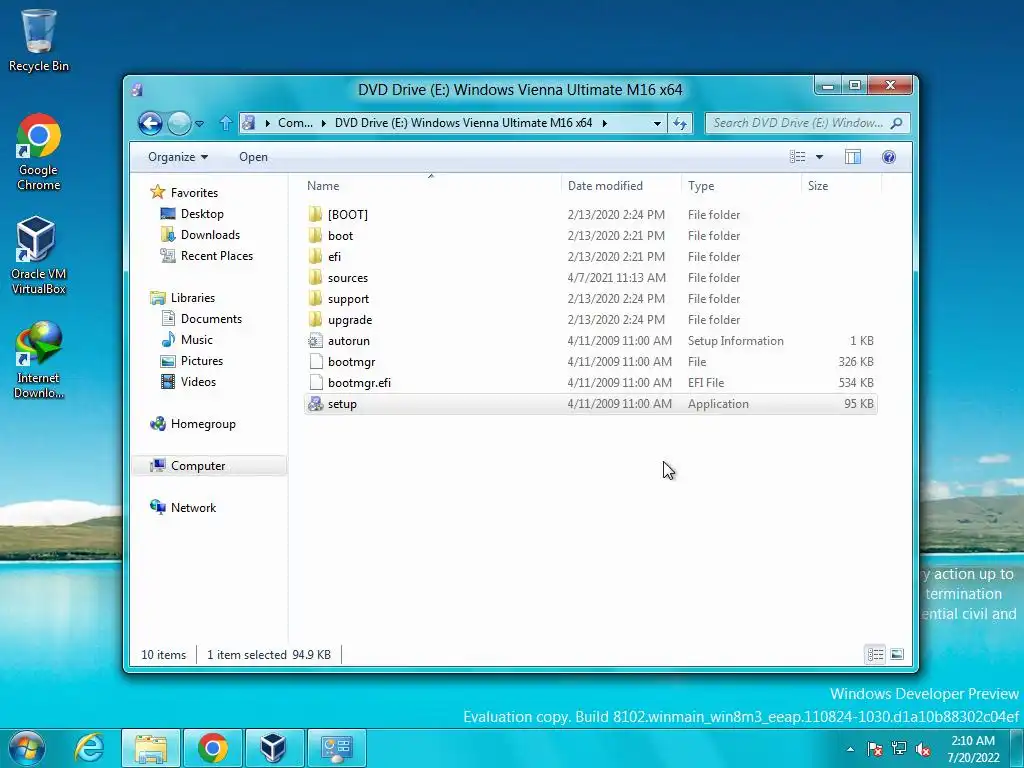1024x768 pixels.
Task: Open the Recycle Bin desktop icon
Action: coord(39,40)
